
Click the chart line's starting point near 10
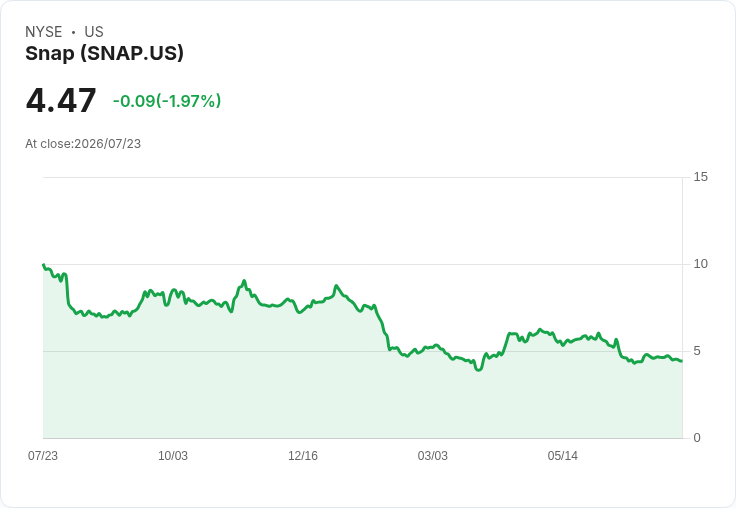coord(44,265)
